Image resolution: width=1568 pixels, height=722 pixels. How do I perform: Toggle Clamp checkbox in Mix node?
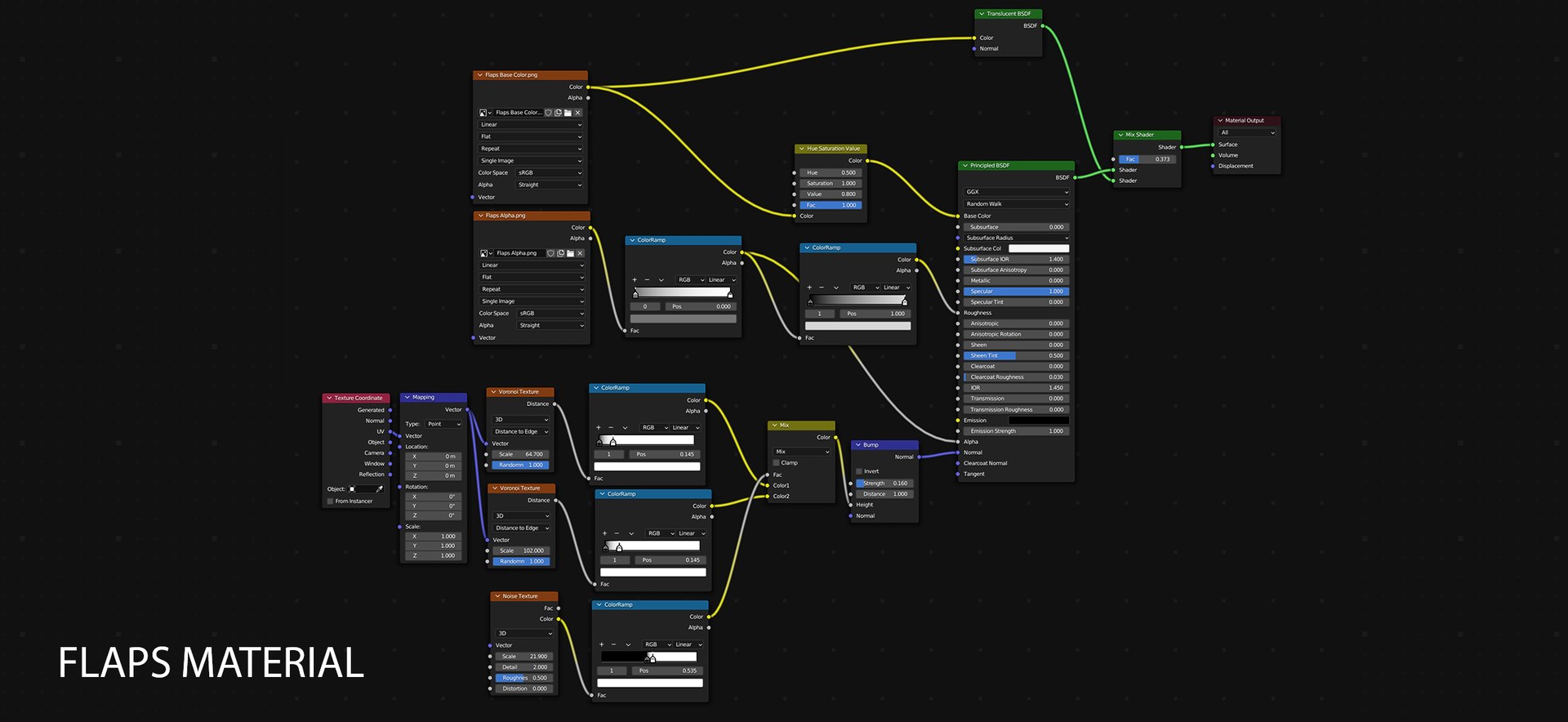pos(777,463)
